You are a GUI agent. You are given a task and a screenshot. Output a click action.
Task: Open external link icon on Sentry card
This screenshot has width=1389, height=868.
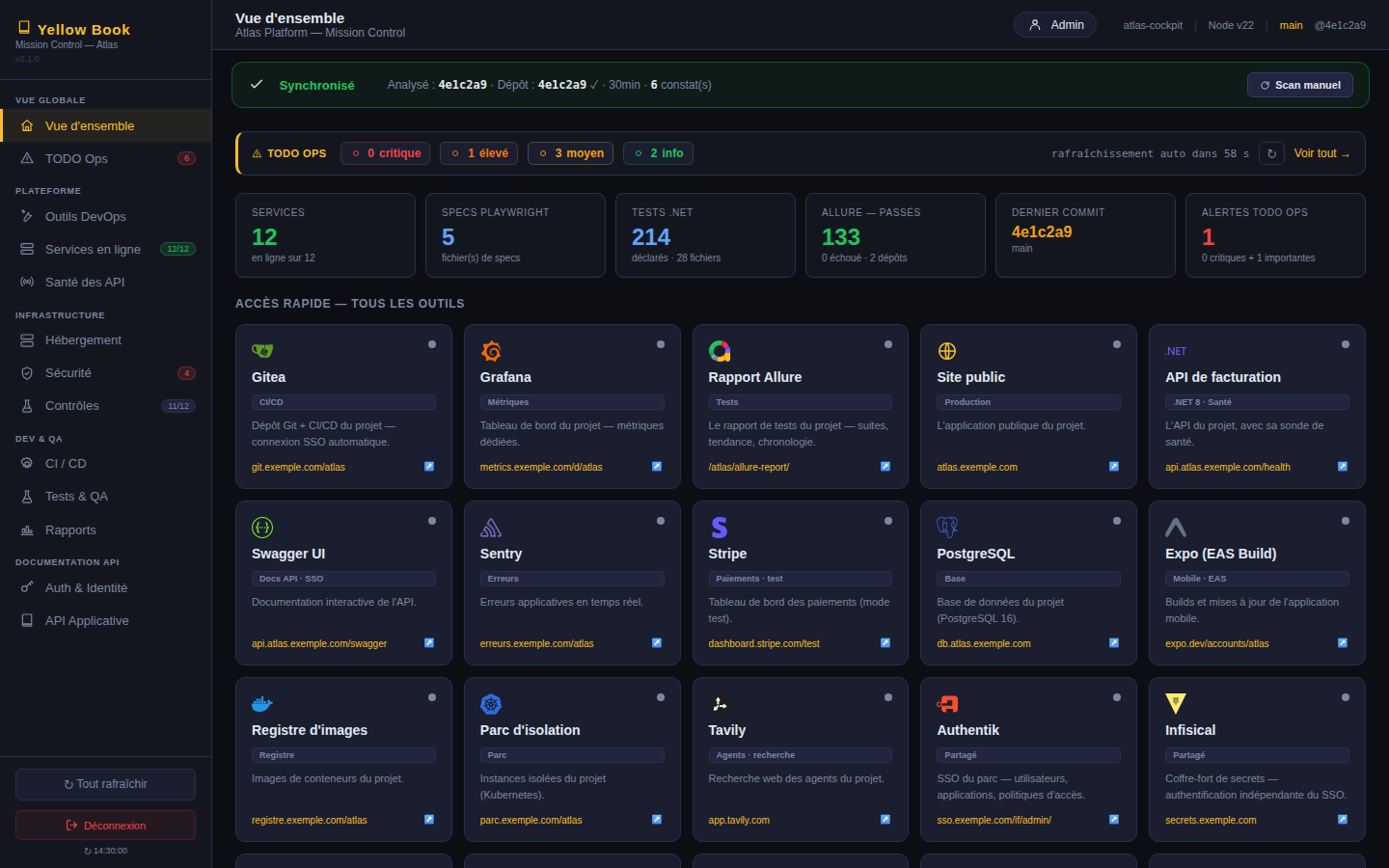tap(657, 643)
